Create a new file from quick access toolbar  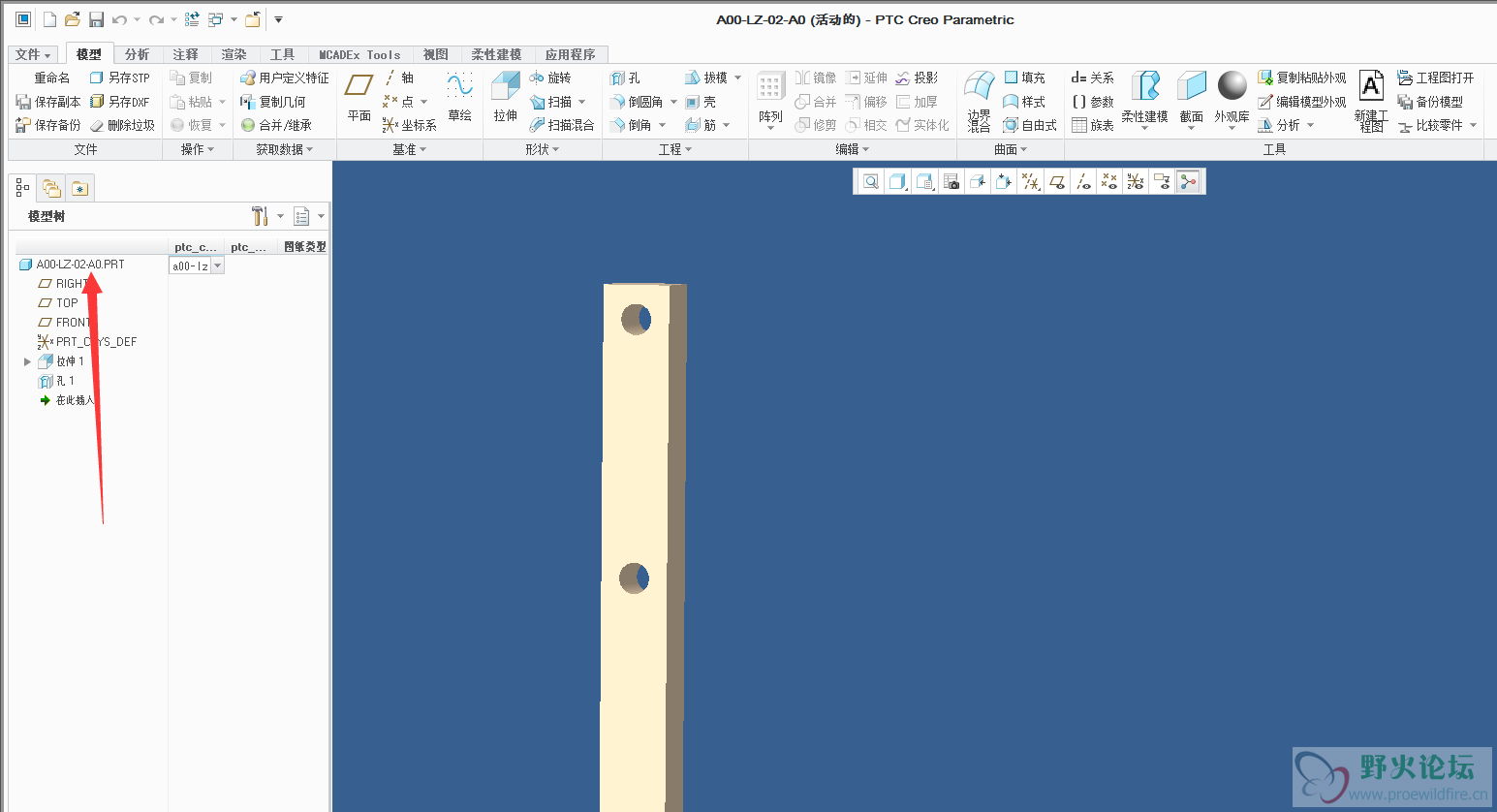click(x=49, y=19)
